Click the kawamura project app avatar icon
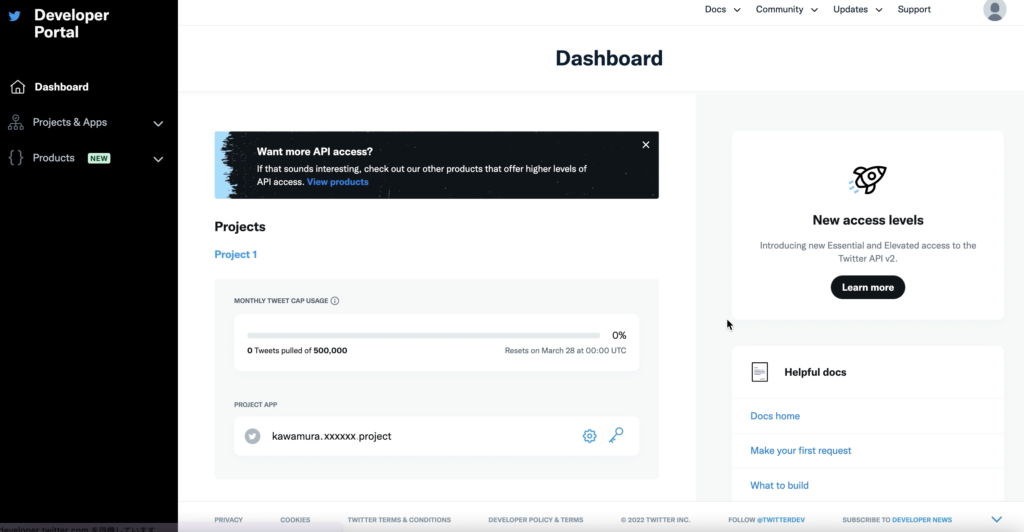Screen dimensions: 1024x532 coord(253,436)
